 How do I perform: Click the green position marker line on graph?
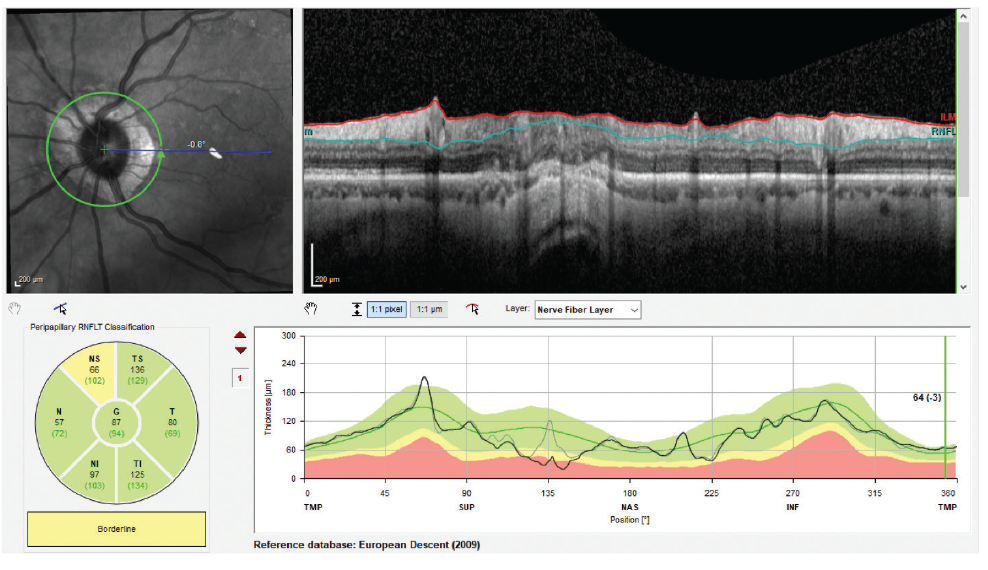click(x=945, y=407)
